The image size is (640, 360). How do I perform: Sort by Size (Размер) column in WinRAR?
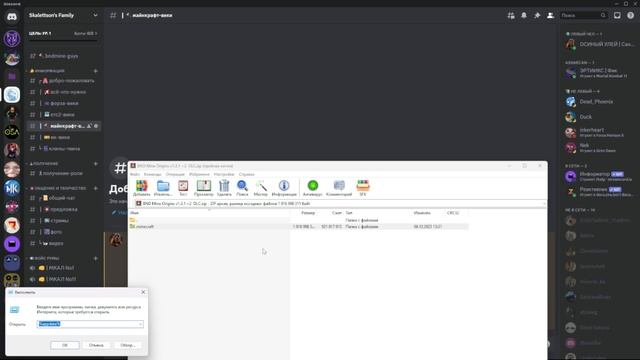303,213
